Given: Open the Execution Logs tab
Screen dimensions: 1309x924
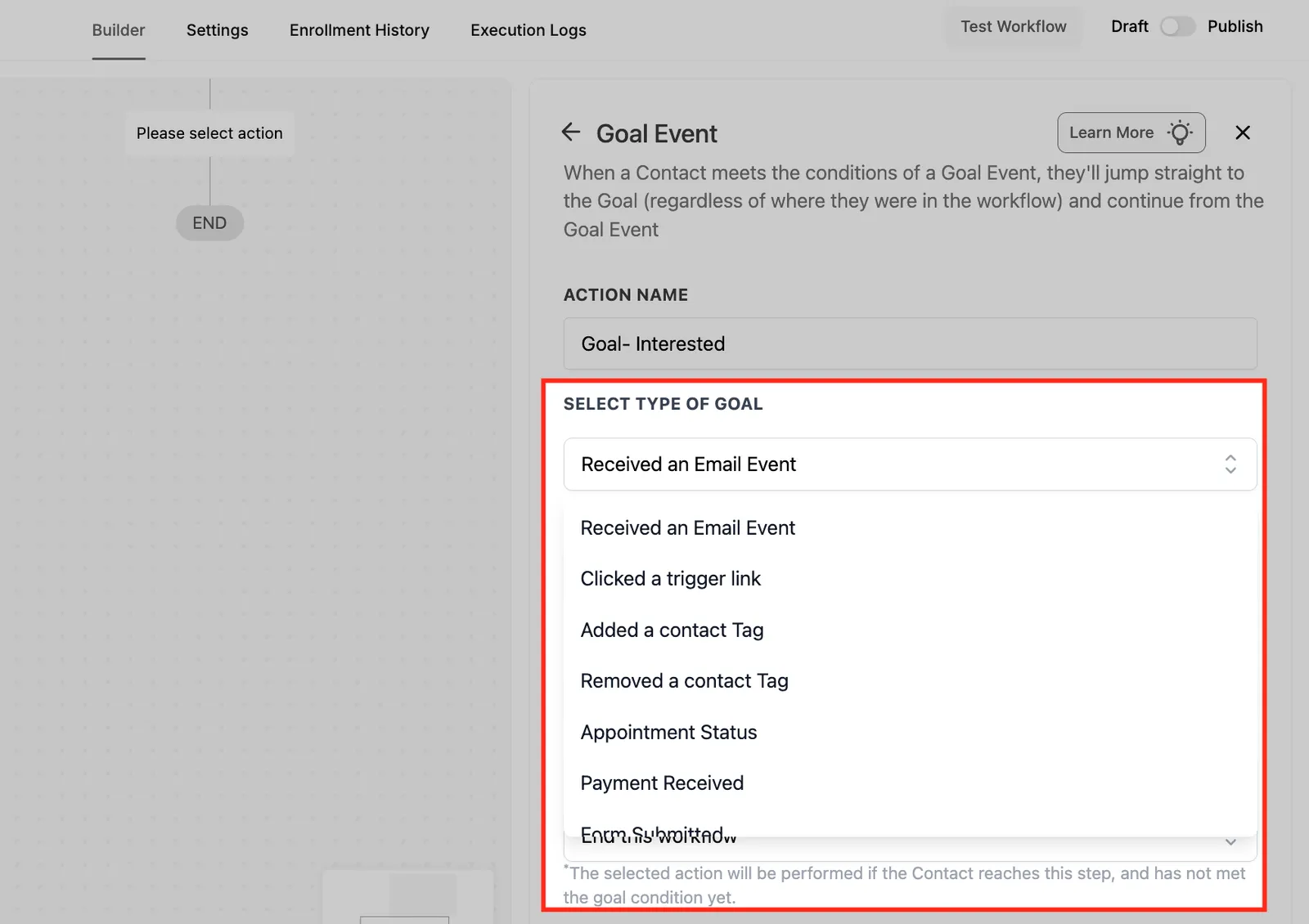Looking at the screenshot, I should pyautogui.click(x=529, y=30).
